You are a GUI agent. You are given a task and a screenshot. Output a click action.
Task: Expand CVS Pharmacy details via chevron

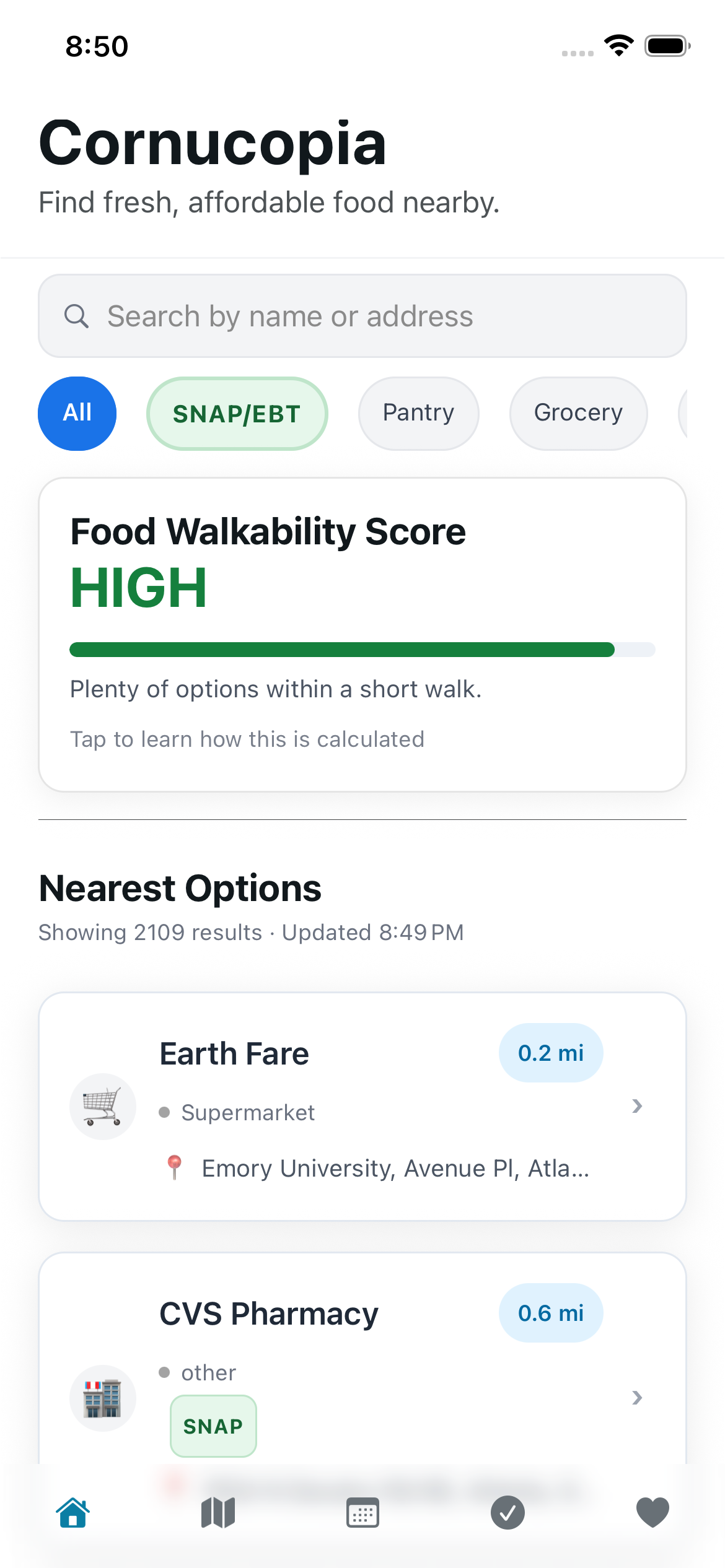(637, 1398)
